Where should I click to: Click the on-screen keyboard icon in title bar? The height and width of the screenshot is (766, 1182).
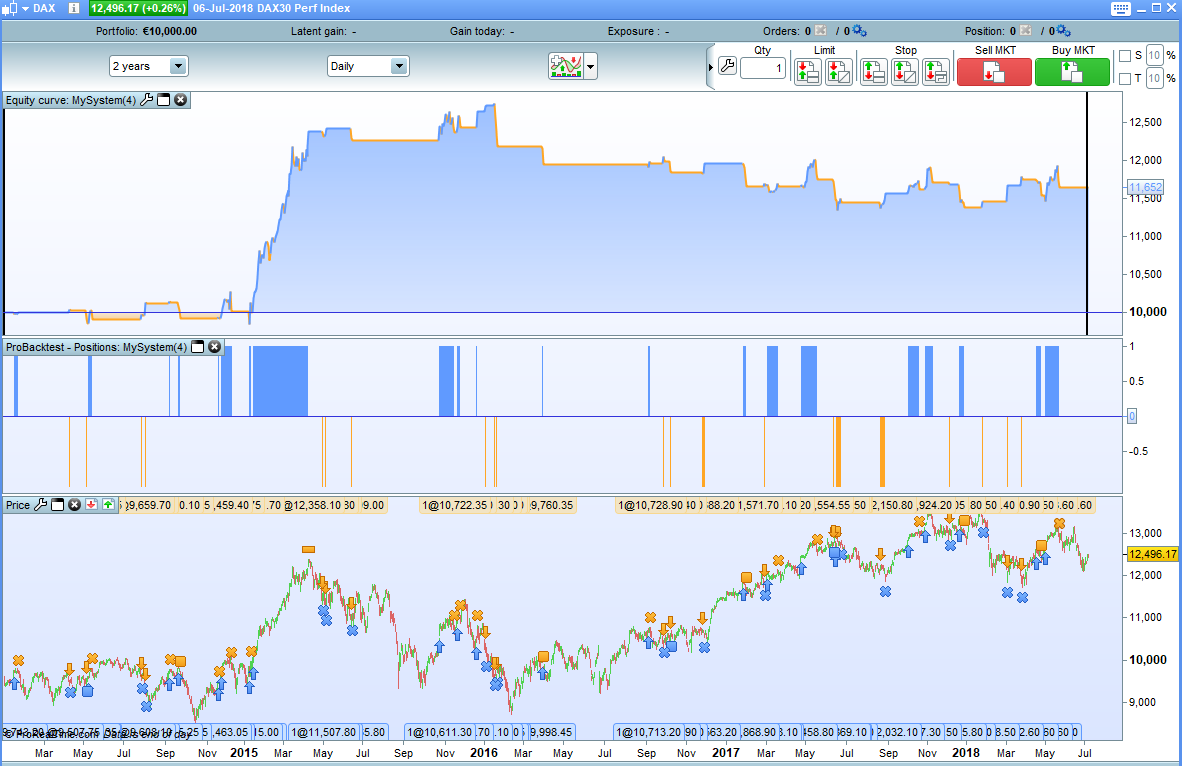tap(1120, 8)
